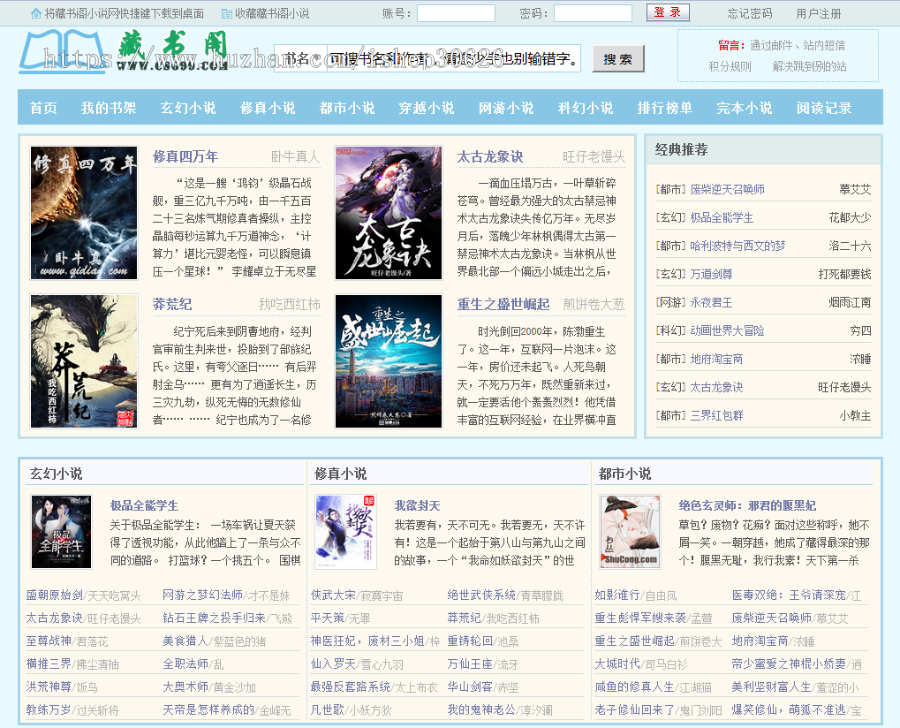Viewport: 900px width, 728px height.
Task: Click the 莽荒纪 book cover
Action: tap(84, 361)
